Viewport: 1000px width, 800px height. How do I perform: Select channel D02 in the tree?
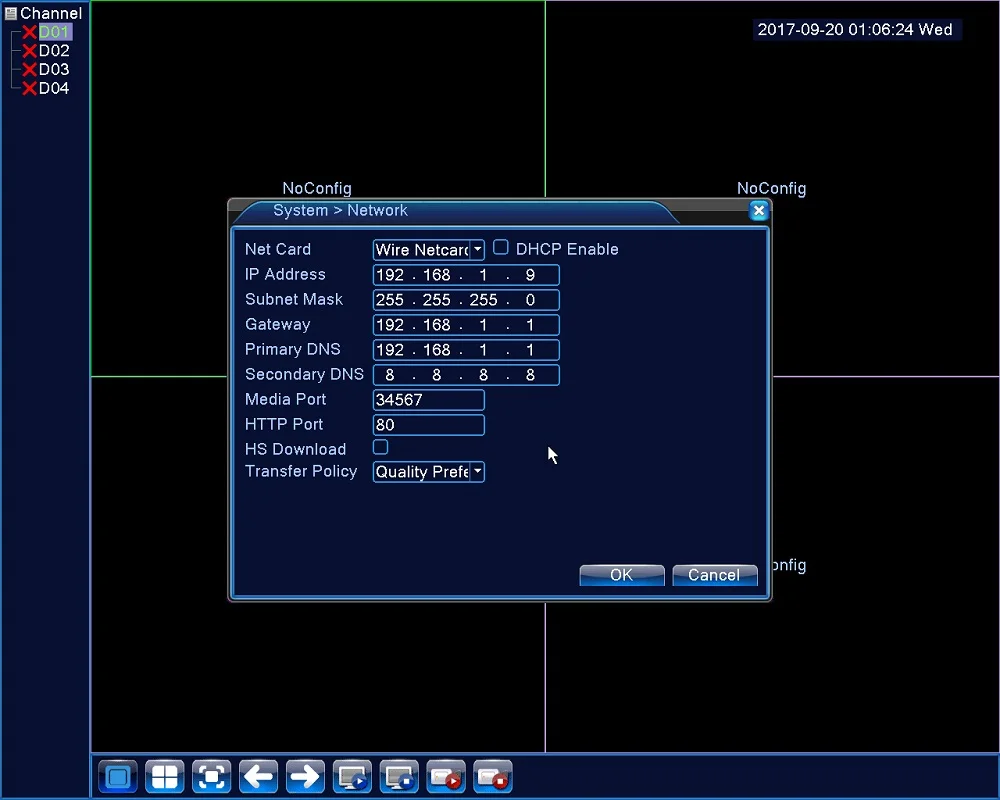click(54, 50)
